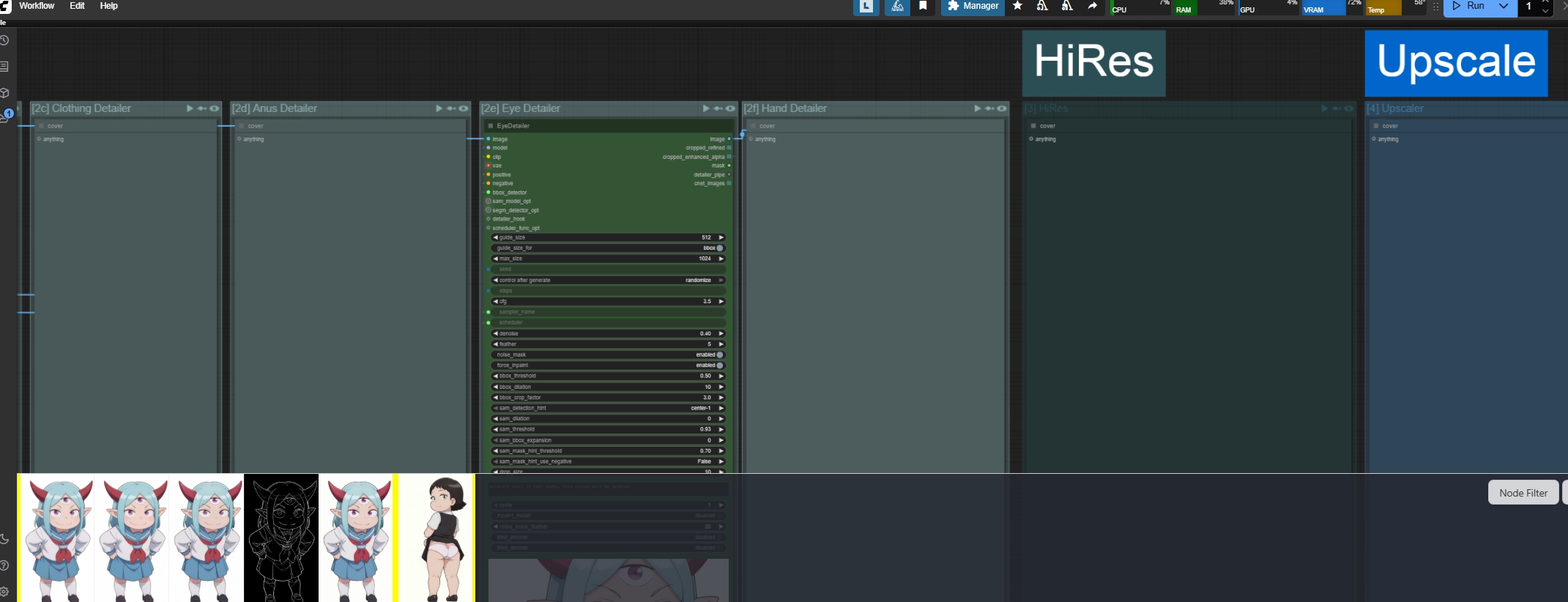The image size is (1568, 602).
Task: Decrease max_size with left arrow
Action: (x=495, y=259)
